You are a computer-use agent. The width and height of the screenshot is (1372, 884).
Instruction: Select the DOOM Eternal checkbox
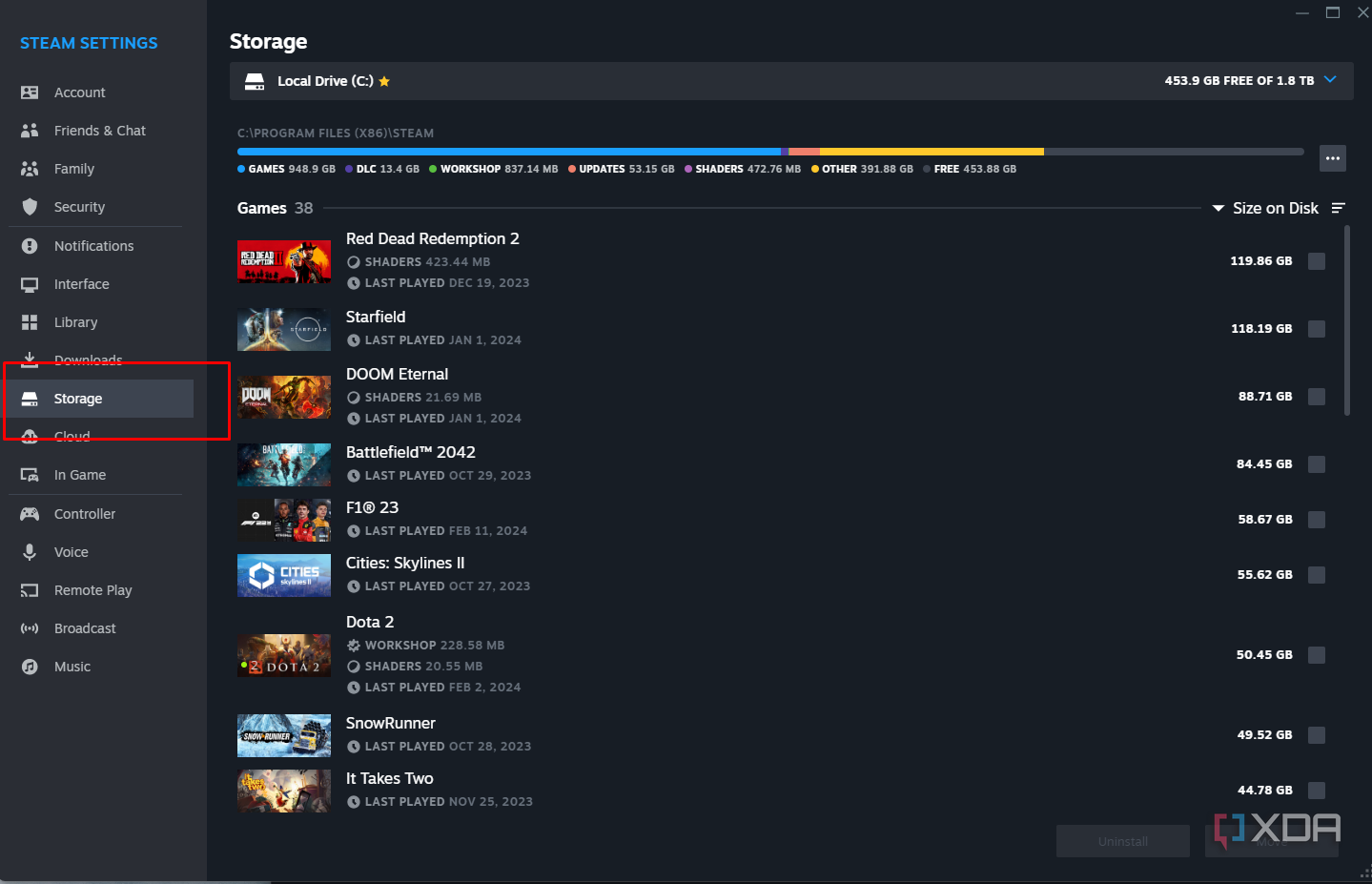[1317, 397]
